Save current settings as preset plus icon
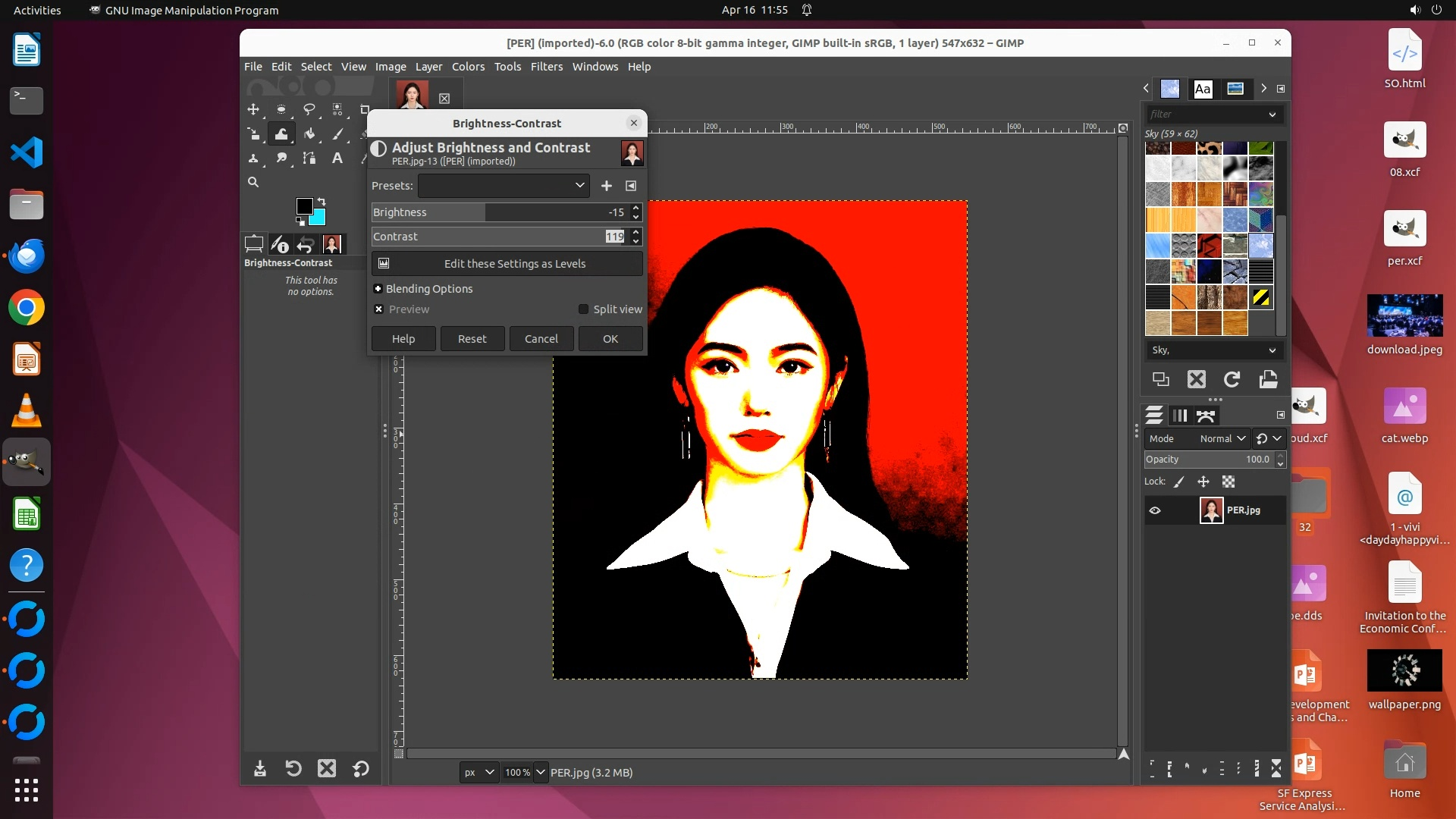This screenshot has width=1456, height=819. coord(606,186)
